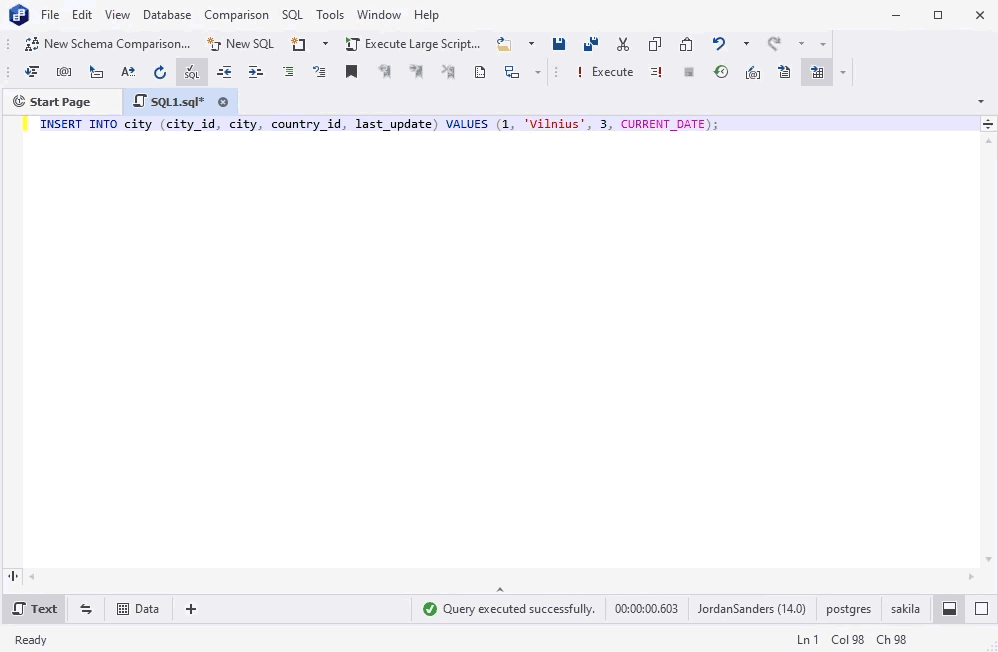Click the Copy toolbar icon
The height and width of the screenshot is (652, 998).
pos(655,44)
